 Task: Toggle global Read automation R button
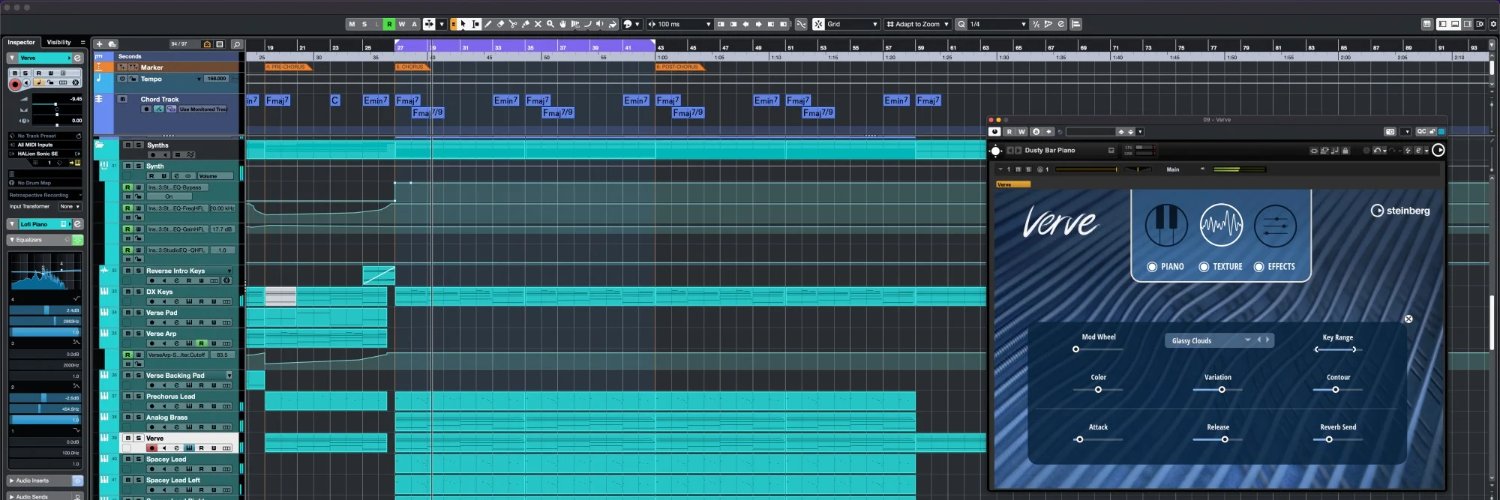pos(389,24)
